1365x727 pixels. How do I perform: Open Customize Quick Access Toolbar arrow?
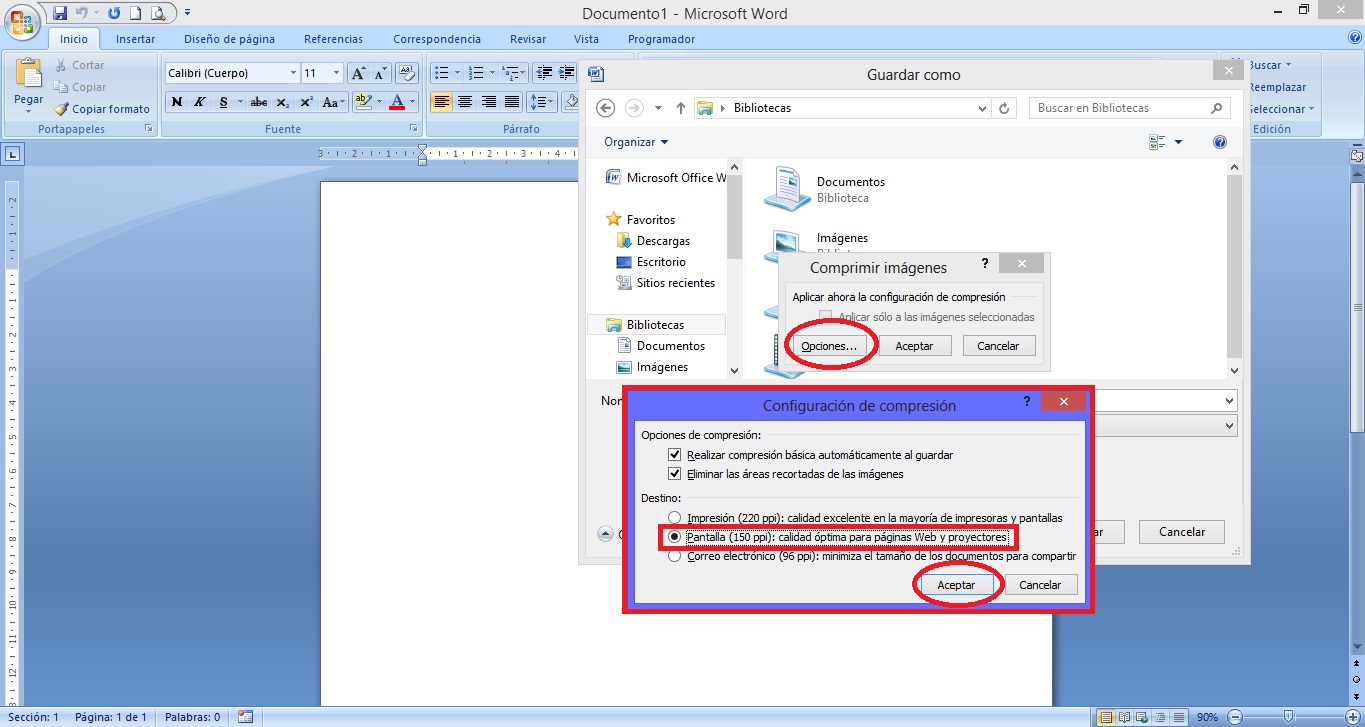pyautogui.click(x=187, y=13)
